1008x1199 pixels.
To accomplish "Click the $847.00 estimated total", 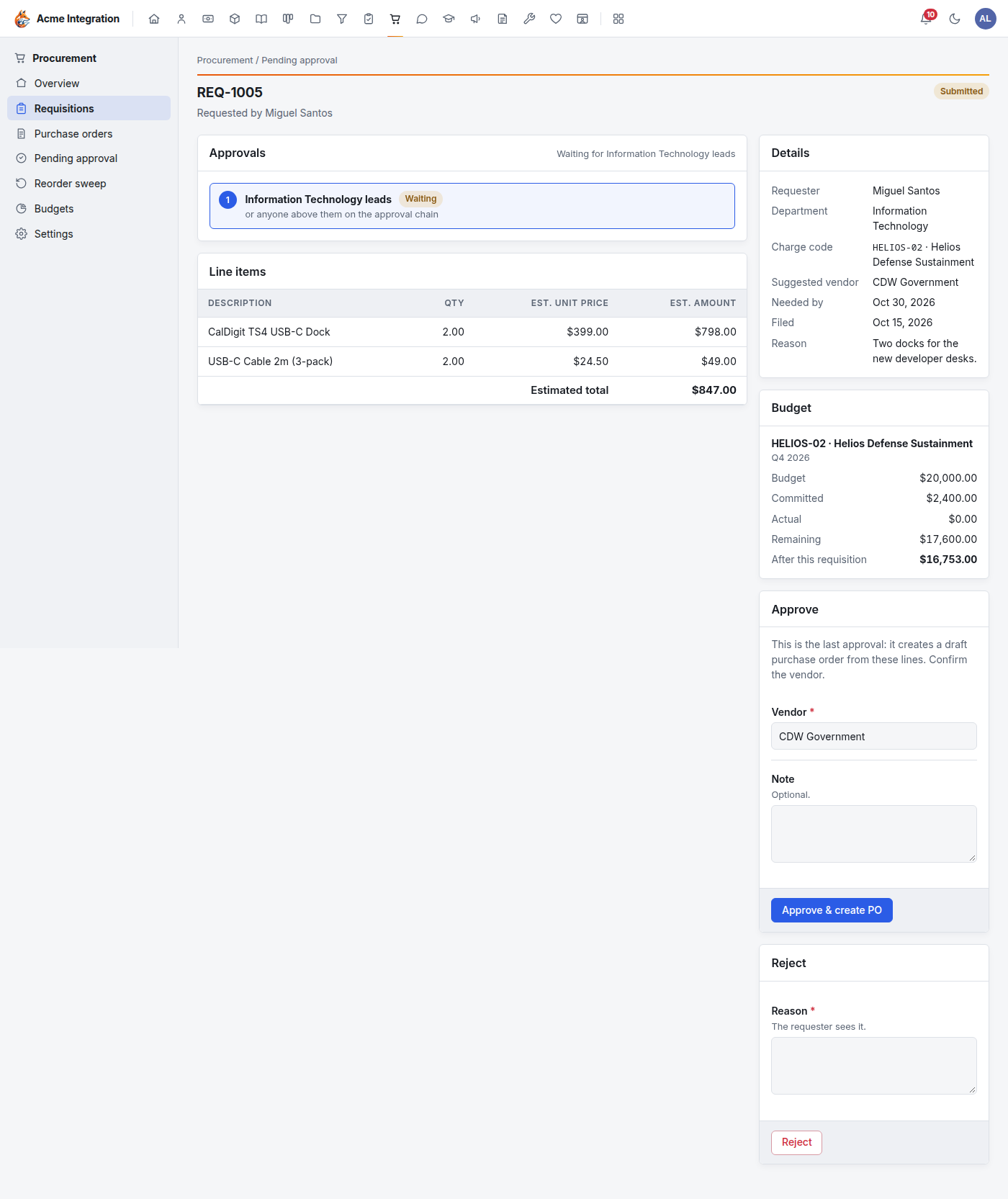I will click(x=714, y=390).
